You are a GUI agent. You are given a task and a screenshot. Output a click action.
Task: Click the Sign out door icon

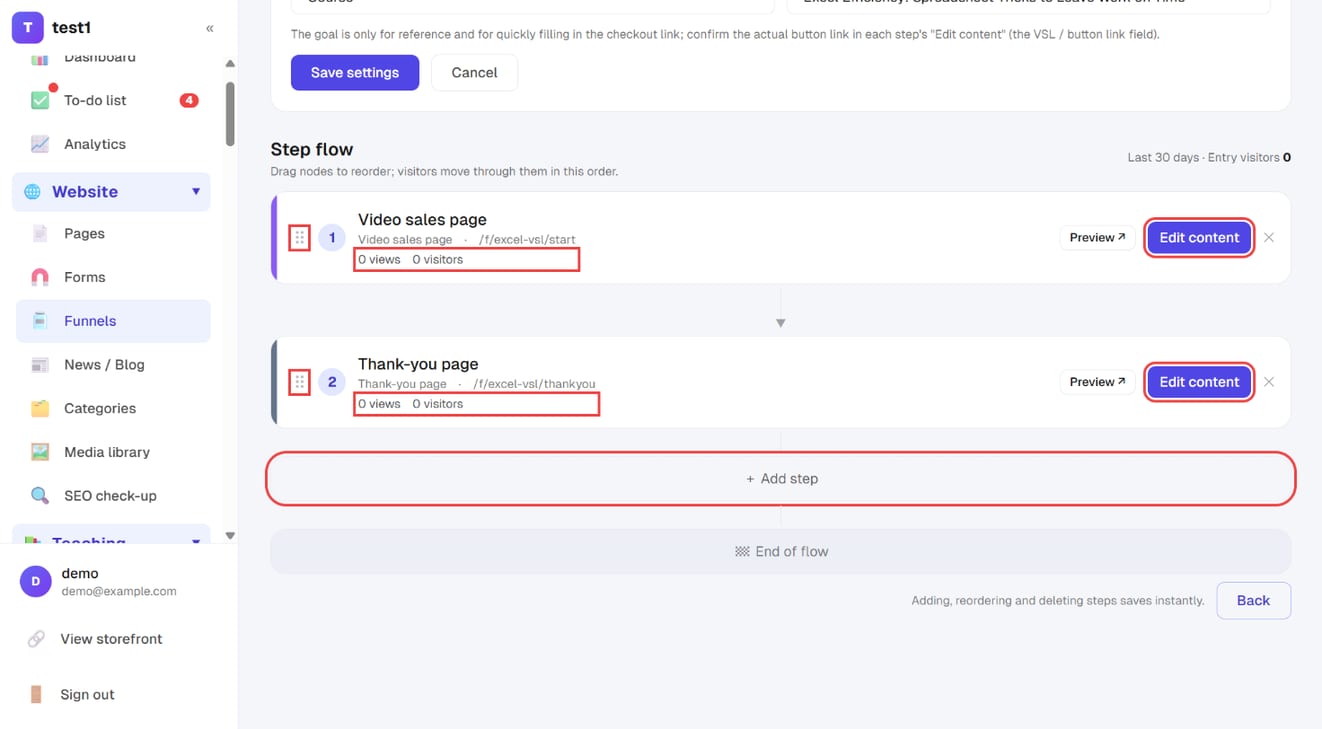pos(36,694)
